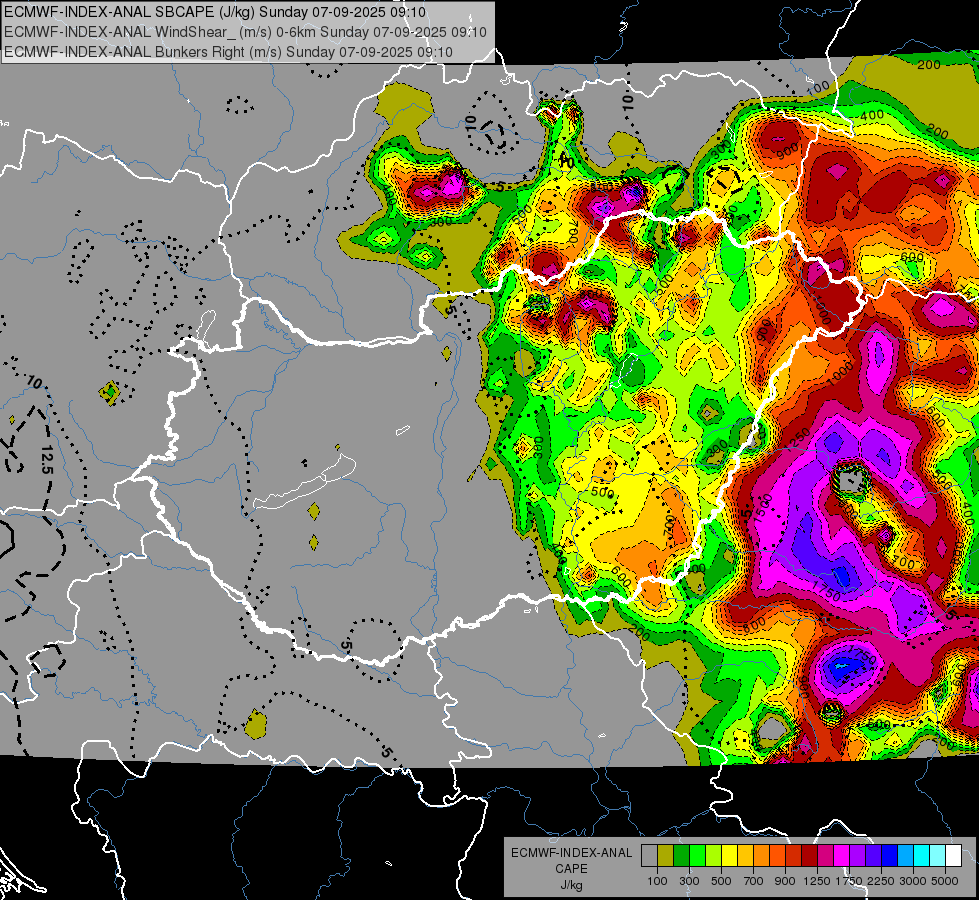Pick the cyan legend swatch
The width and height of the screenshot is (979, 900).
922,856
